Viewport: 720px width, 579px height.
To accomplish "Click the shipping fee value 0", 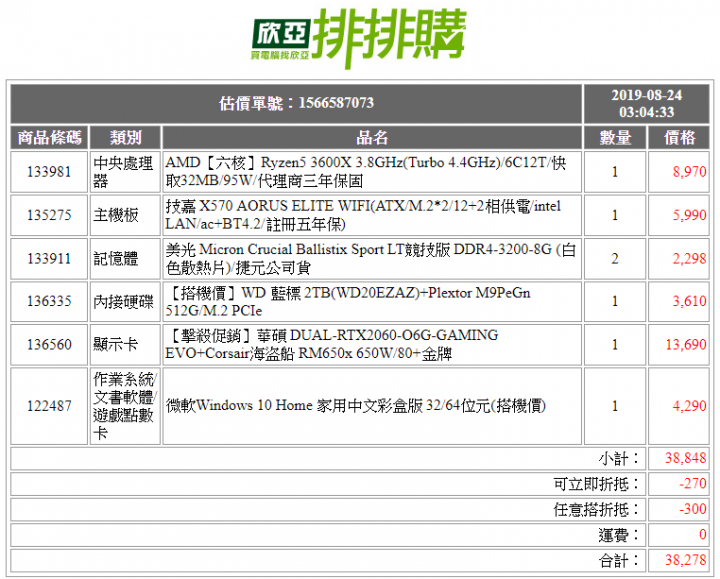I will (x=703, y=535).
